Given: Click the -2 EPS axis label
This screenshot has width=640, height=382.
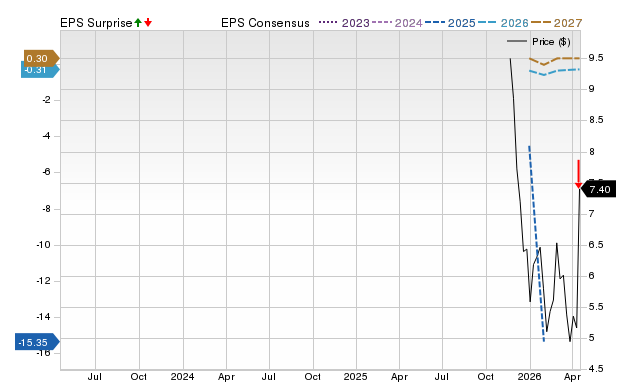Looking at the screenshot, I should (47, 100).
